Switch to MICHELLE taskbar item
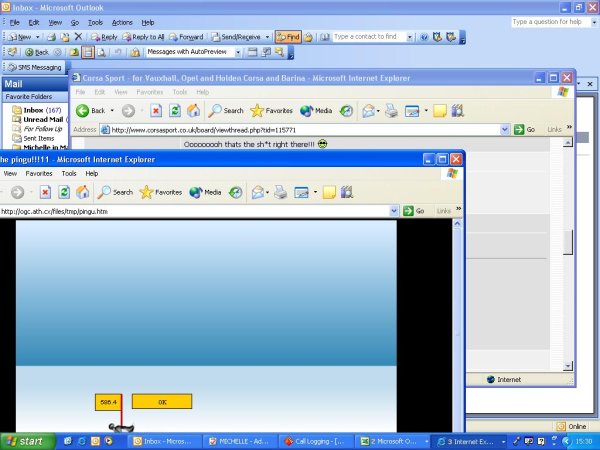Screen dimensions: 600x450 [240, 442]
